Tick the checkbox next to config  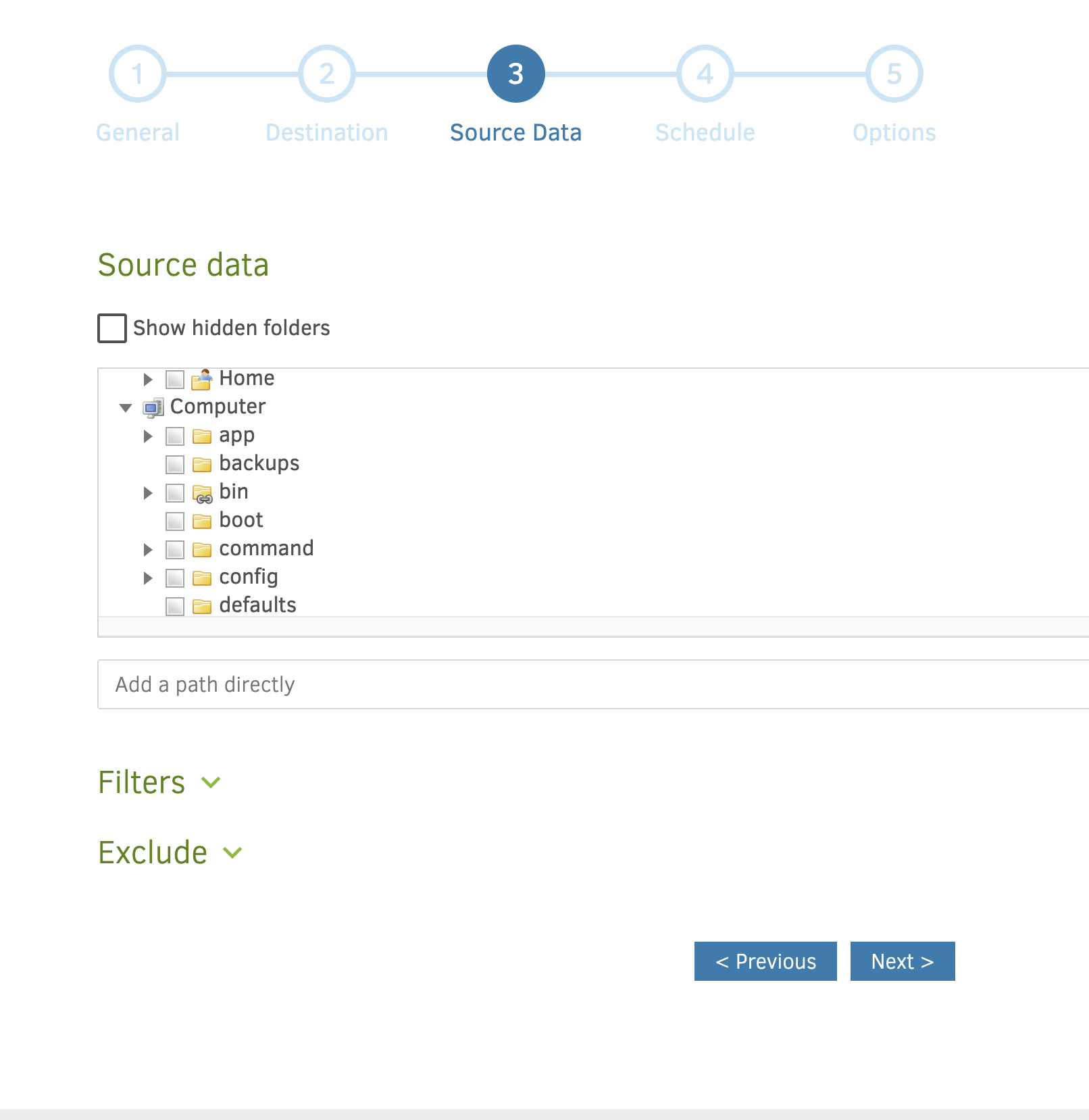175,578
